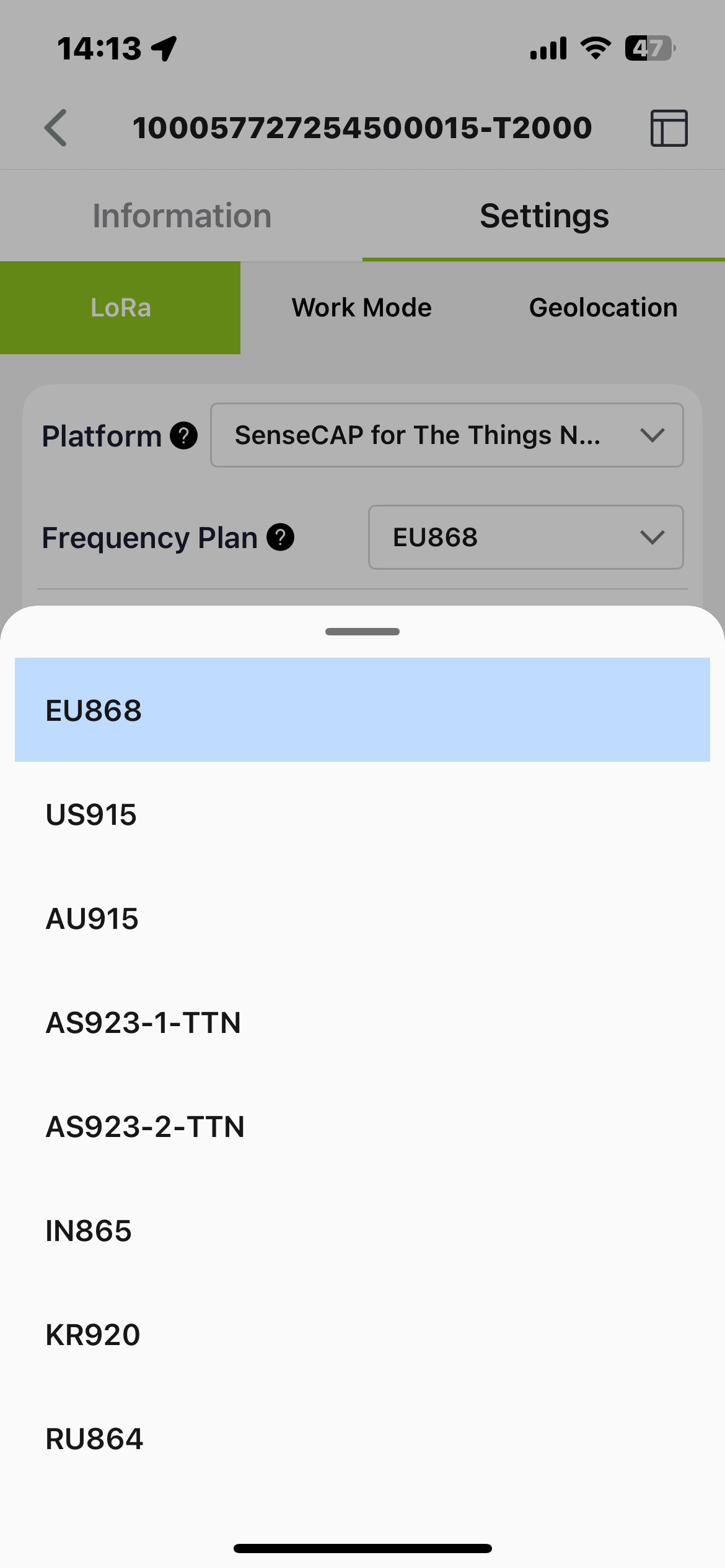Tap the back arrow icon
Viewport: 725px width, 1568px height.
[56, 128]
